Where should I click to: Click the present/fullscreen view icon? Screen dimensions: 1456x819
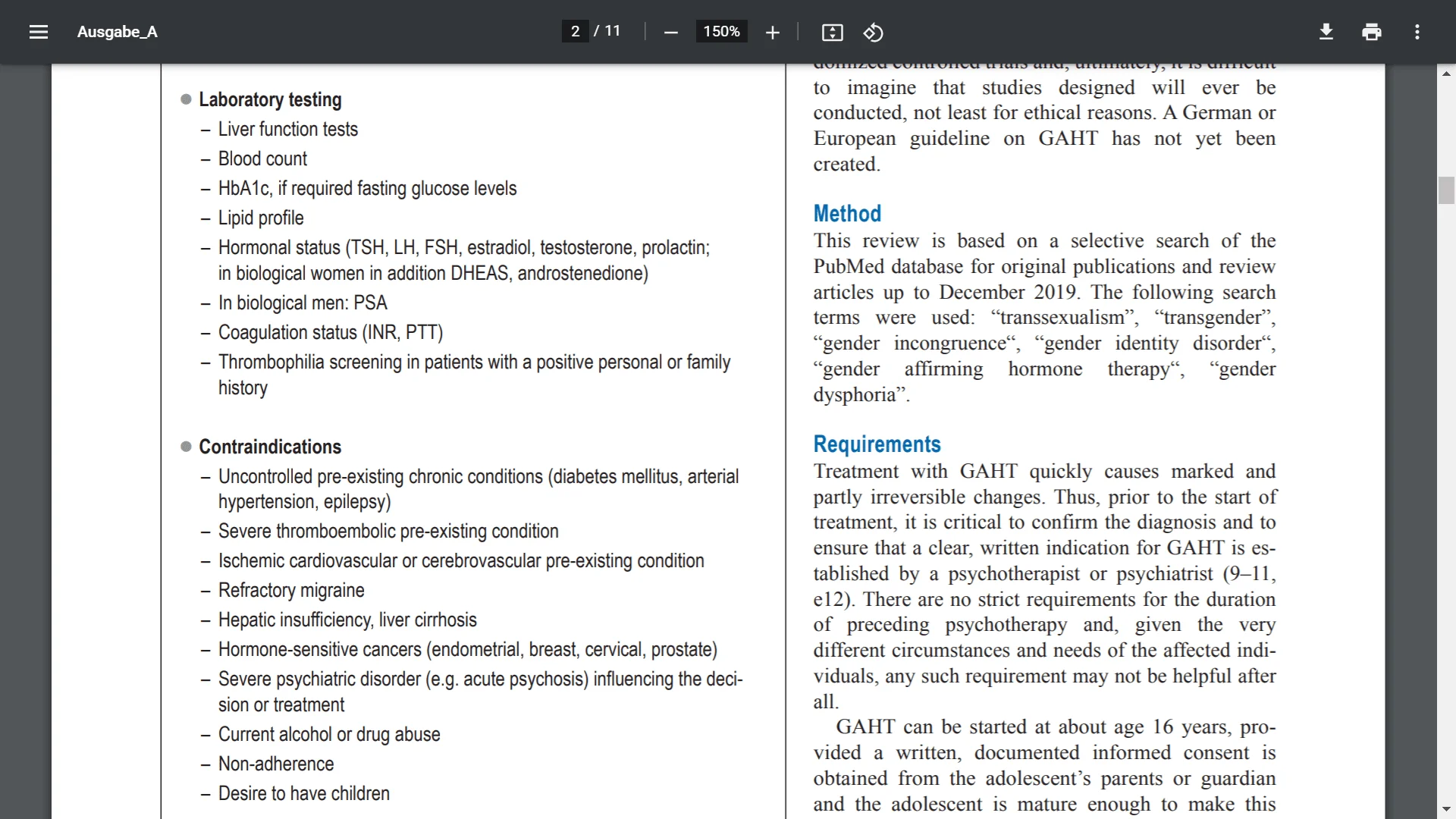coord(833,32)
